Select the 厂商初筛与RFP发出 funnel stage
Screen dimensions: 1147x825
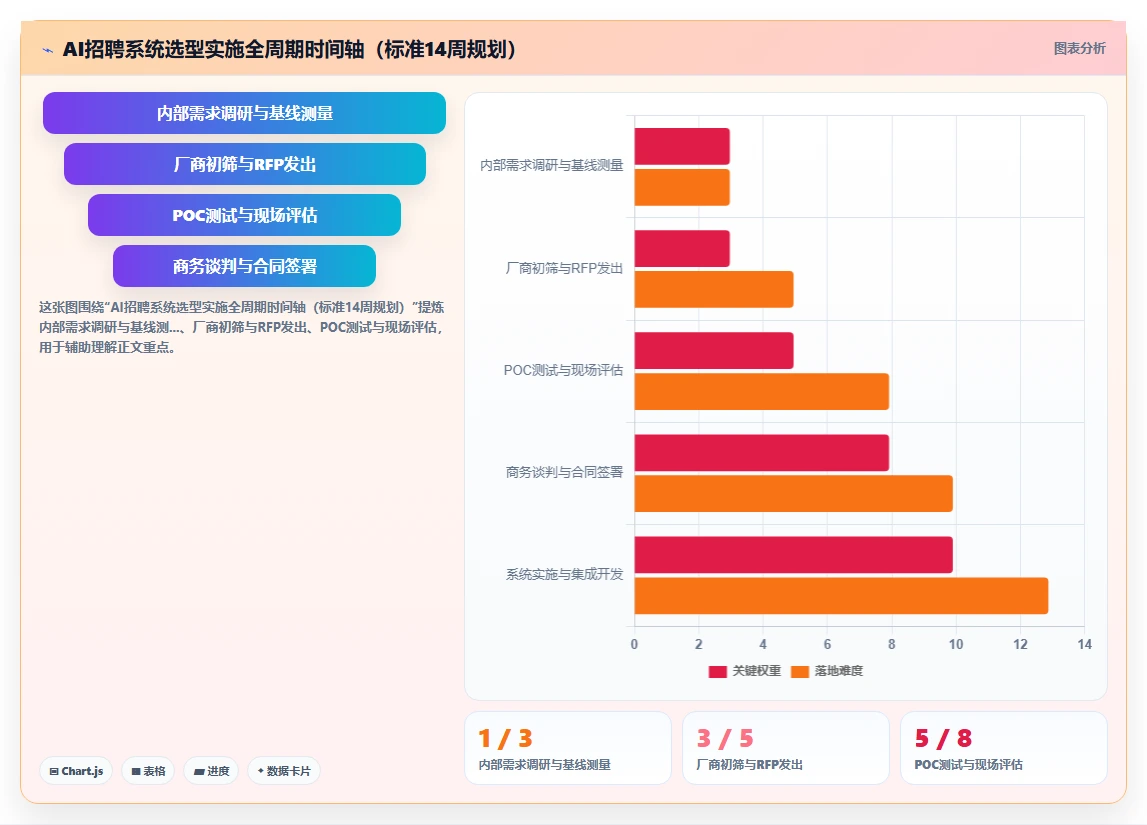point(244,164)
